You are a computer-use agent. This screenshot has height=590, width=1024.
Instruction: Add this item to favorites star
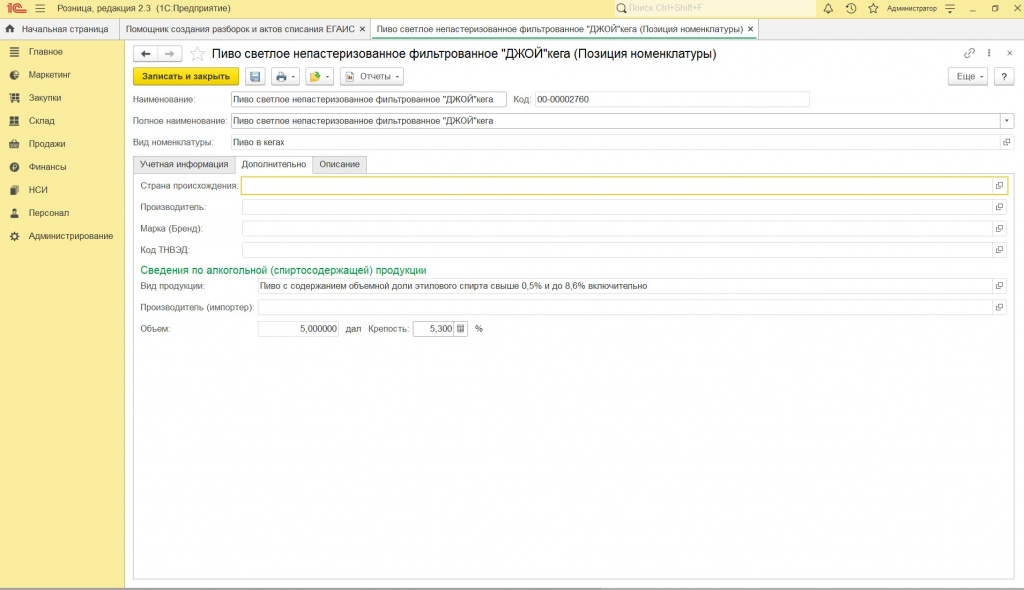point(197,54)
